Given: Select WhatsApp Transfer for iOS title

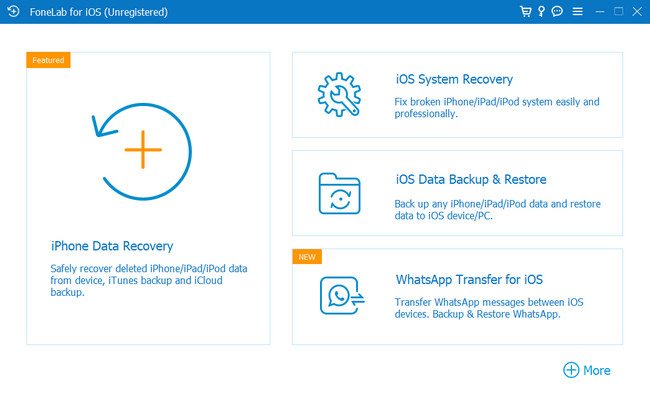Looking at the screenshot, I should point(469,279).
